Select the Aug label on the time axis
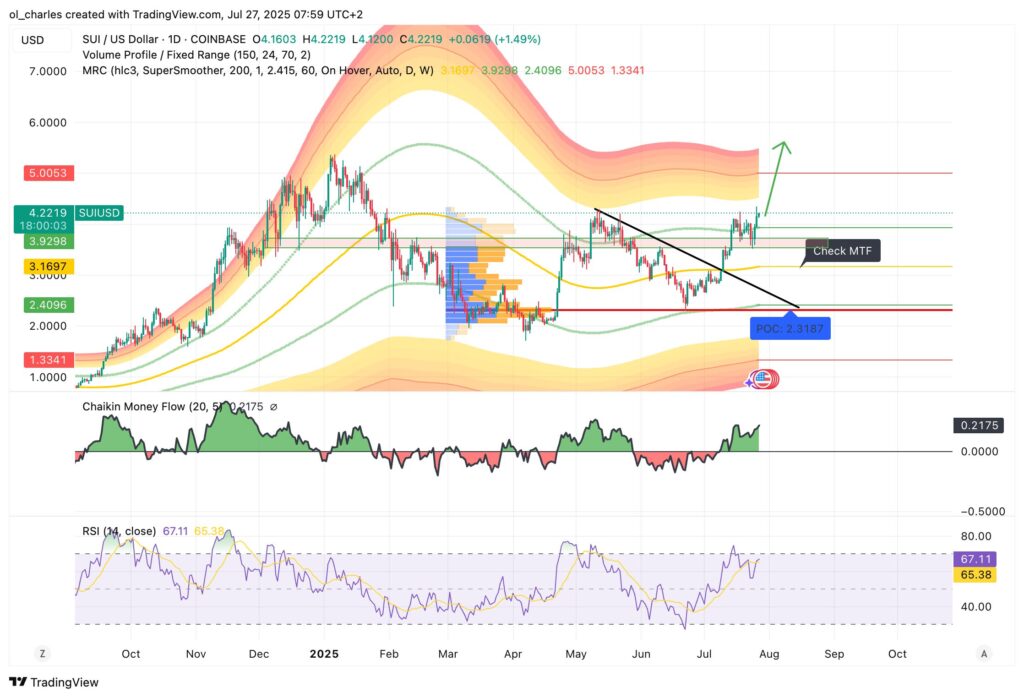Viewport: 1024px width, 698px height. (770, 653)
